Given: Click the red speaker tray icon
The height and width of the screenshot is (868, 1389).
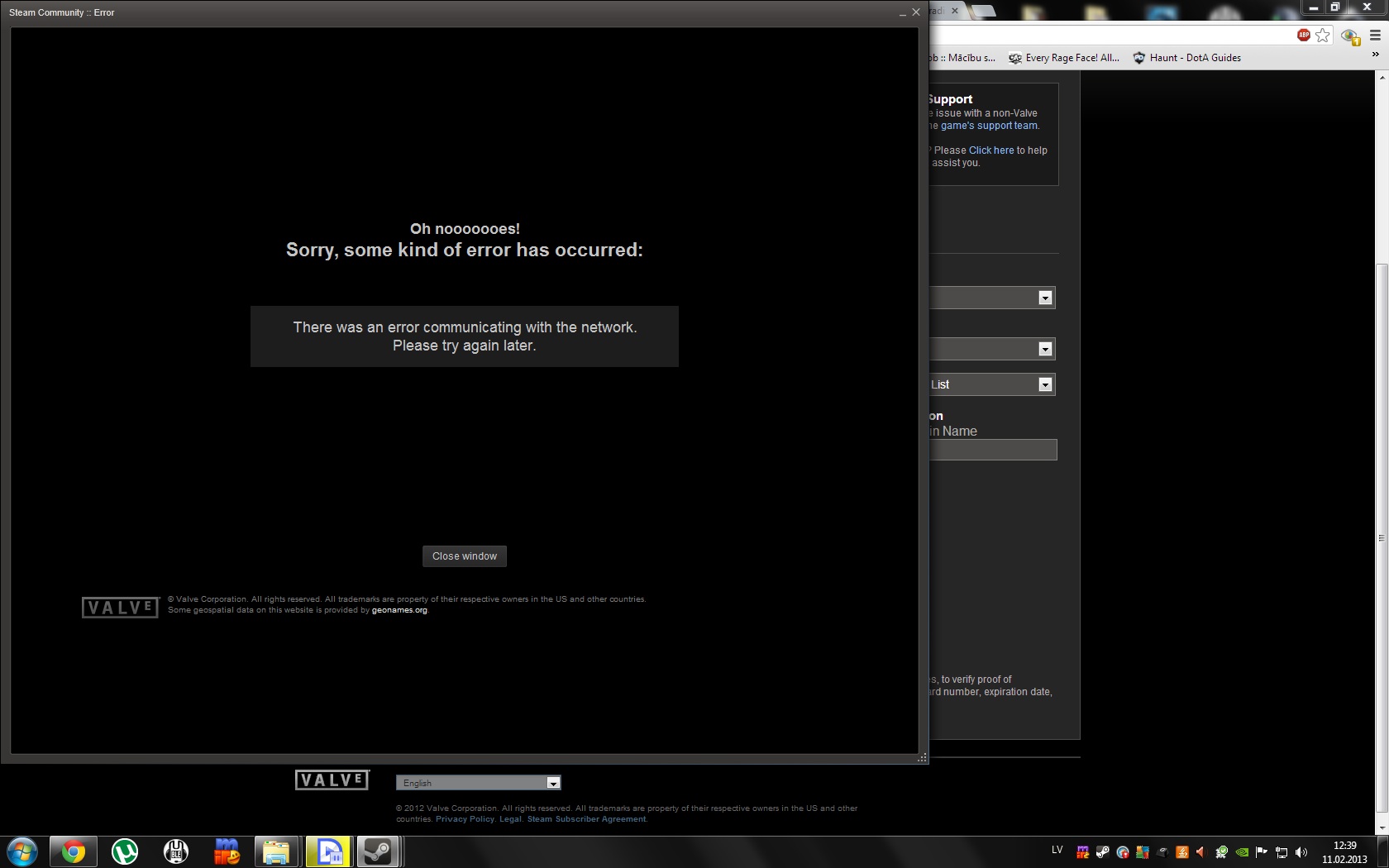Looking at the screenshot, I should click(x=1201, y=852).
